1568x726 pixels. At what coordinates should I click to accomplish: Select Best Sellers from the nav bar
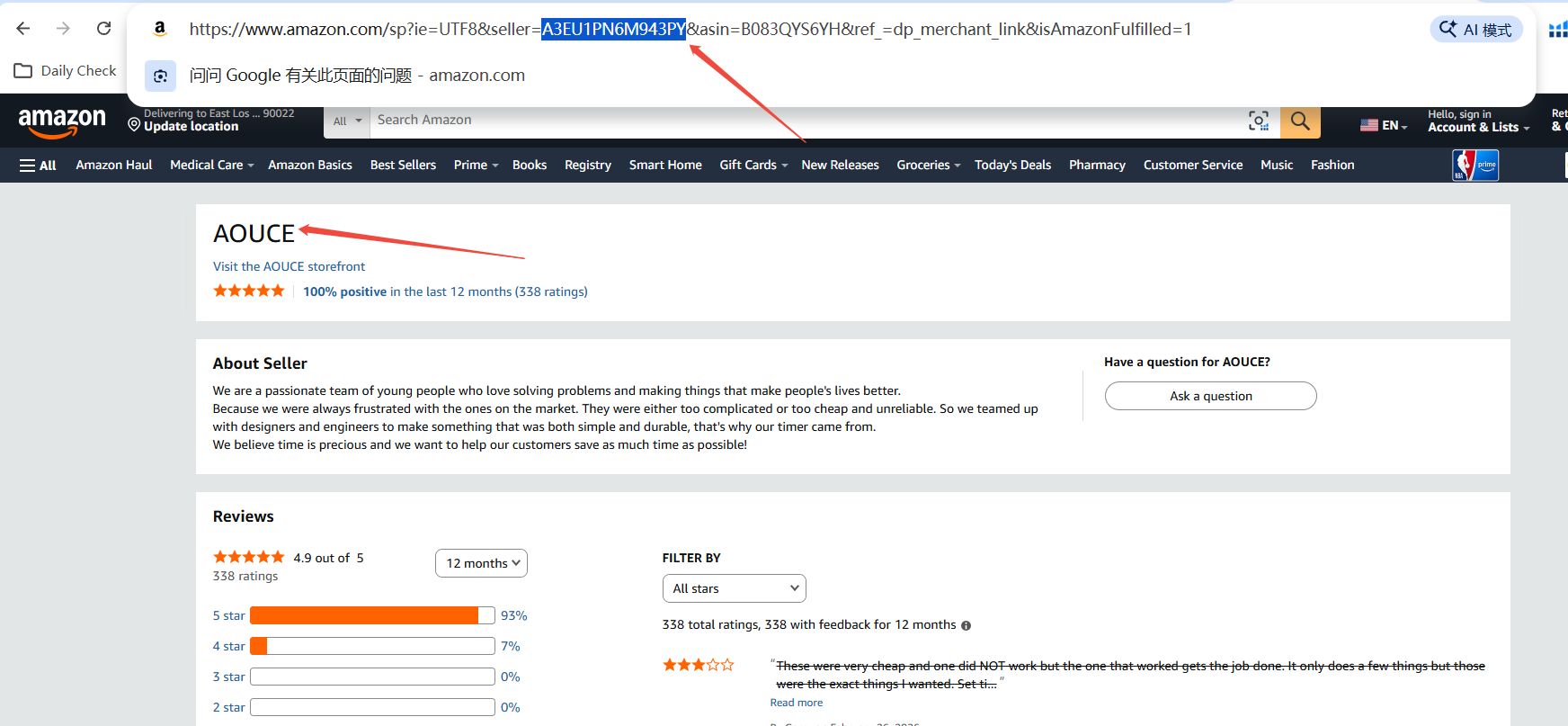[403, 166]
